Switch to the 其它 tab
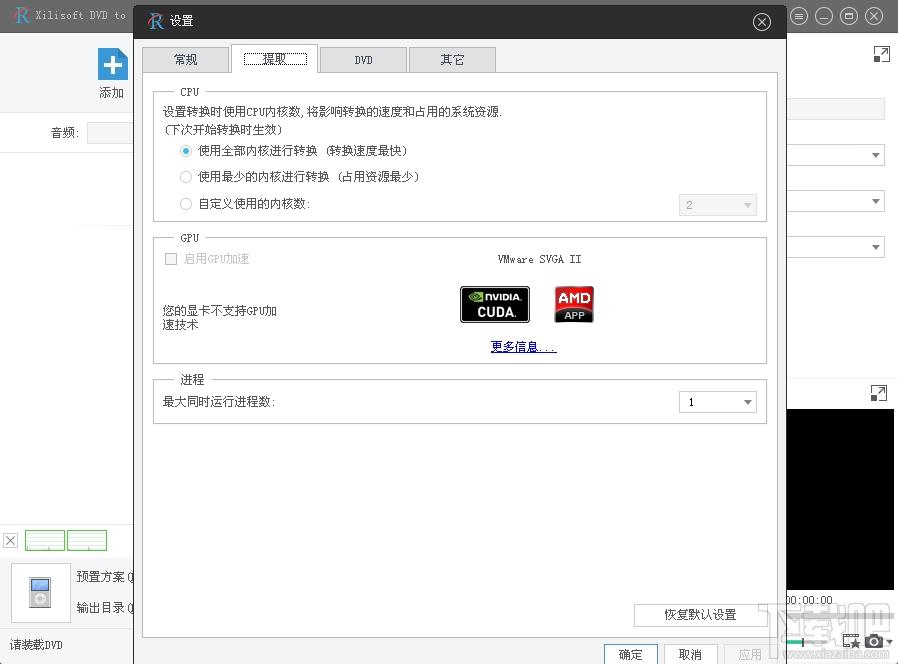Viewport: 898px width, 664px height. point(452,60)
